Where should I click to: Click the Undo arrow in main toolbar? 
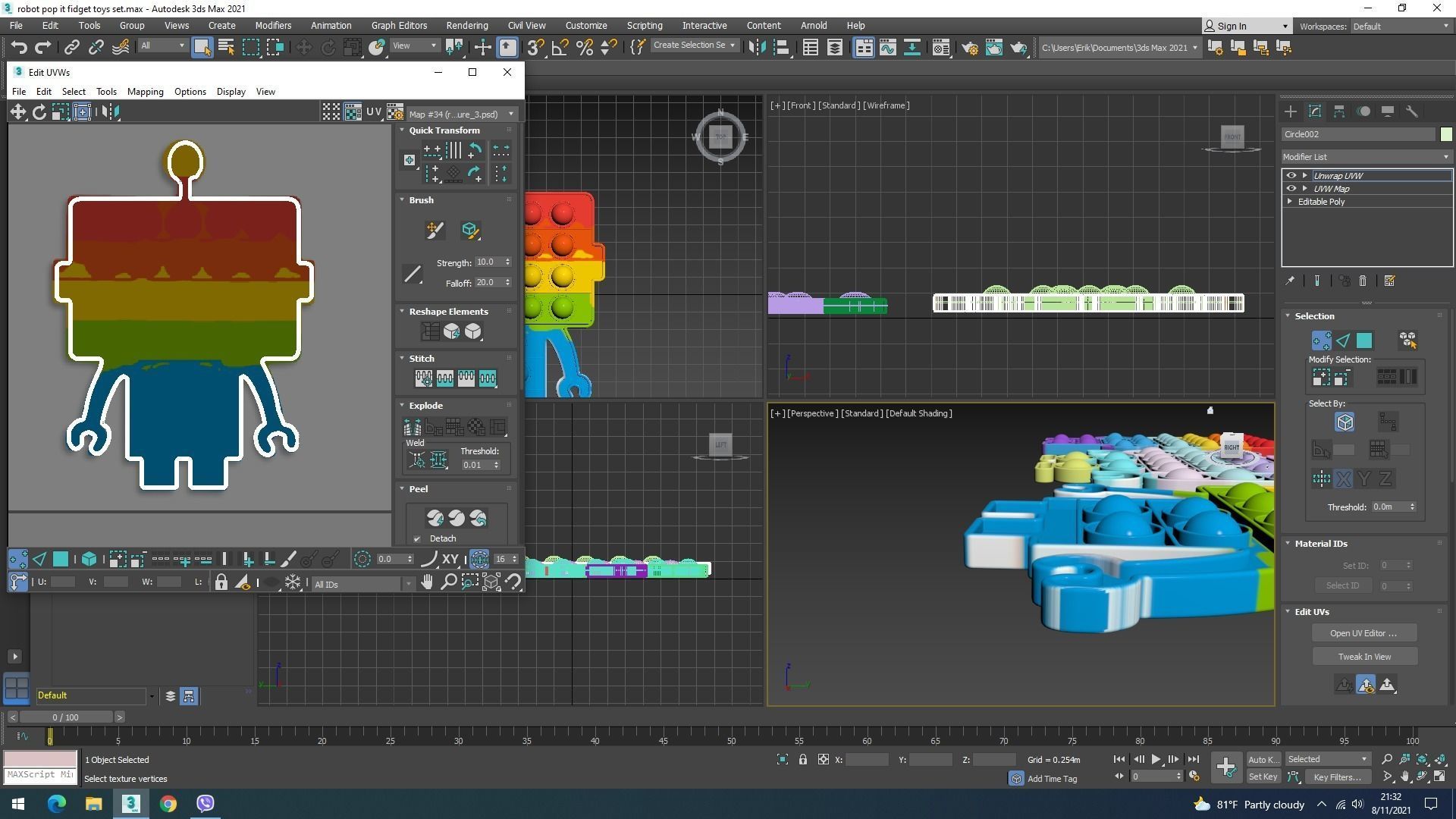click(x=19, y=48)
